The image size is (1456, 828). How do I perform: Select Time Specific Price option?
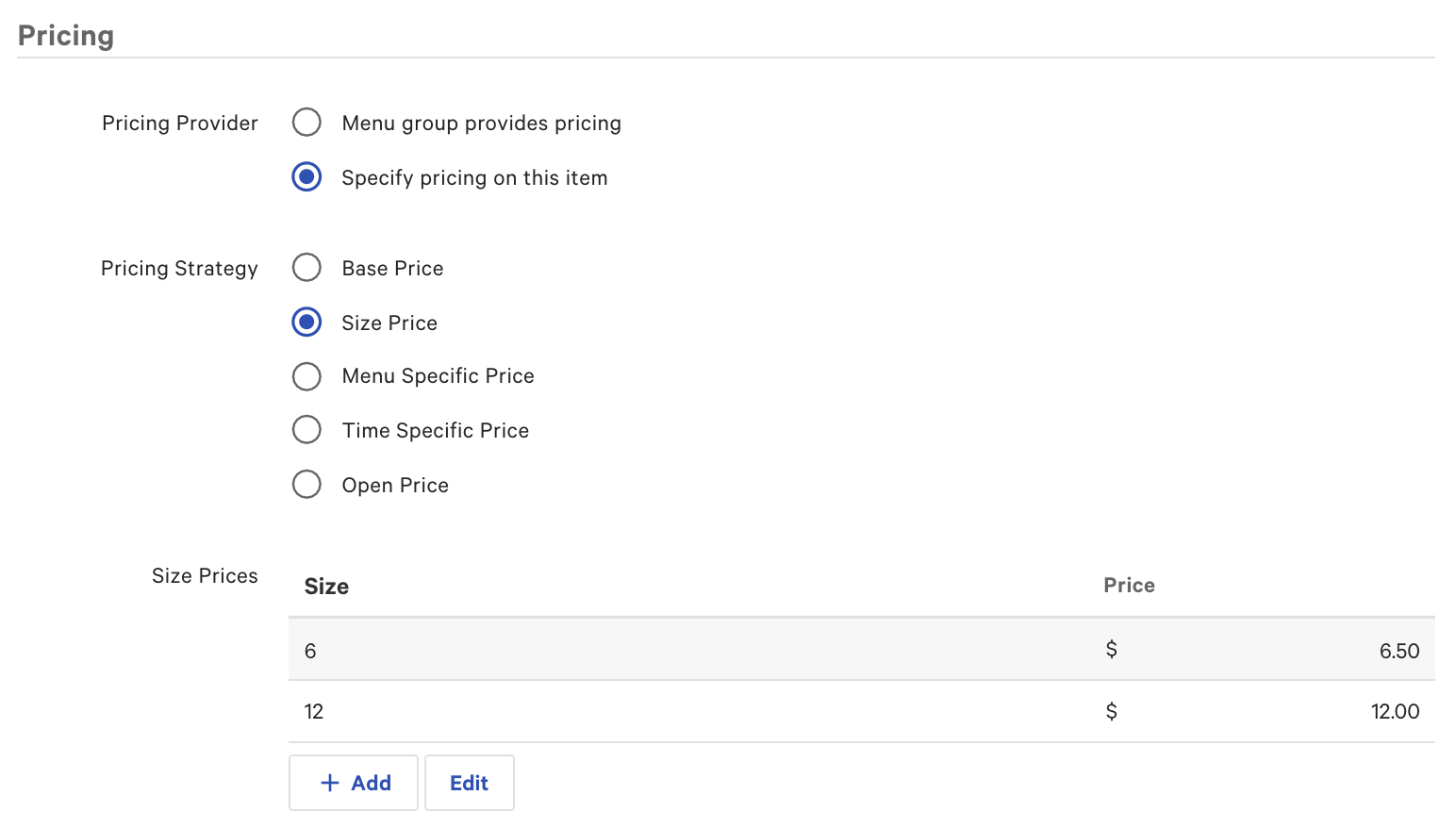tap(306, 429)
